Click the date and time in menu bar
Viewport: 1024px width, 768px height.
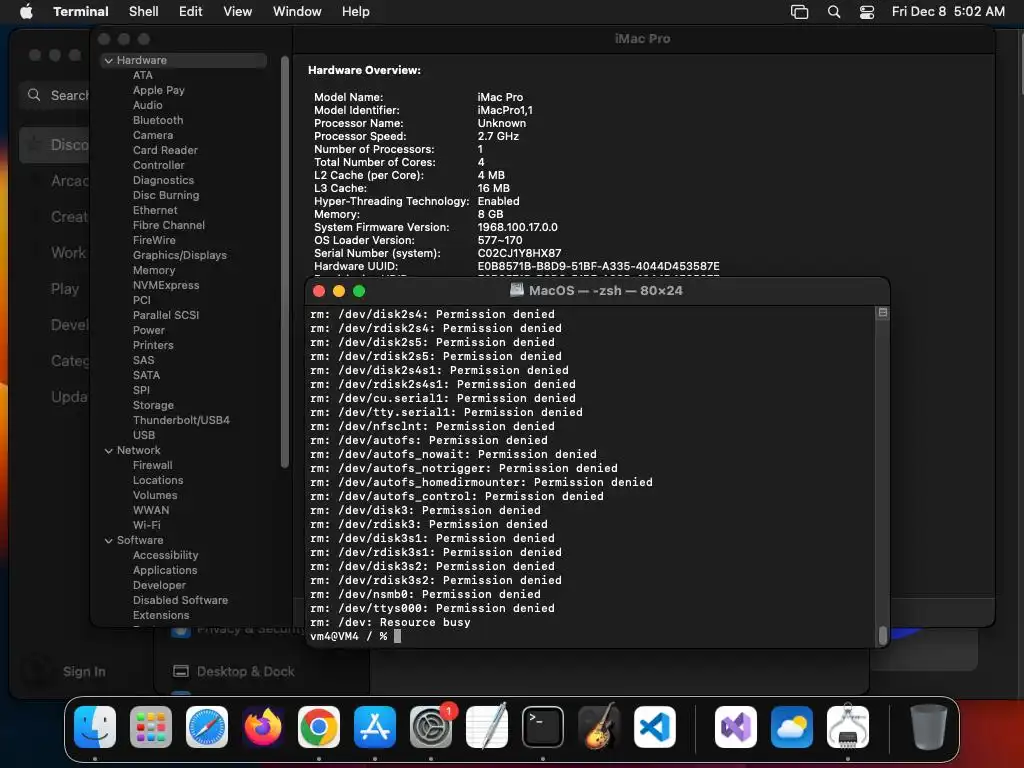[948, 11]
